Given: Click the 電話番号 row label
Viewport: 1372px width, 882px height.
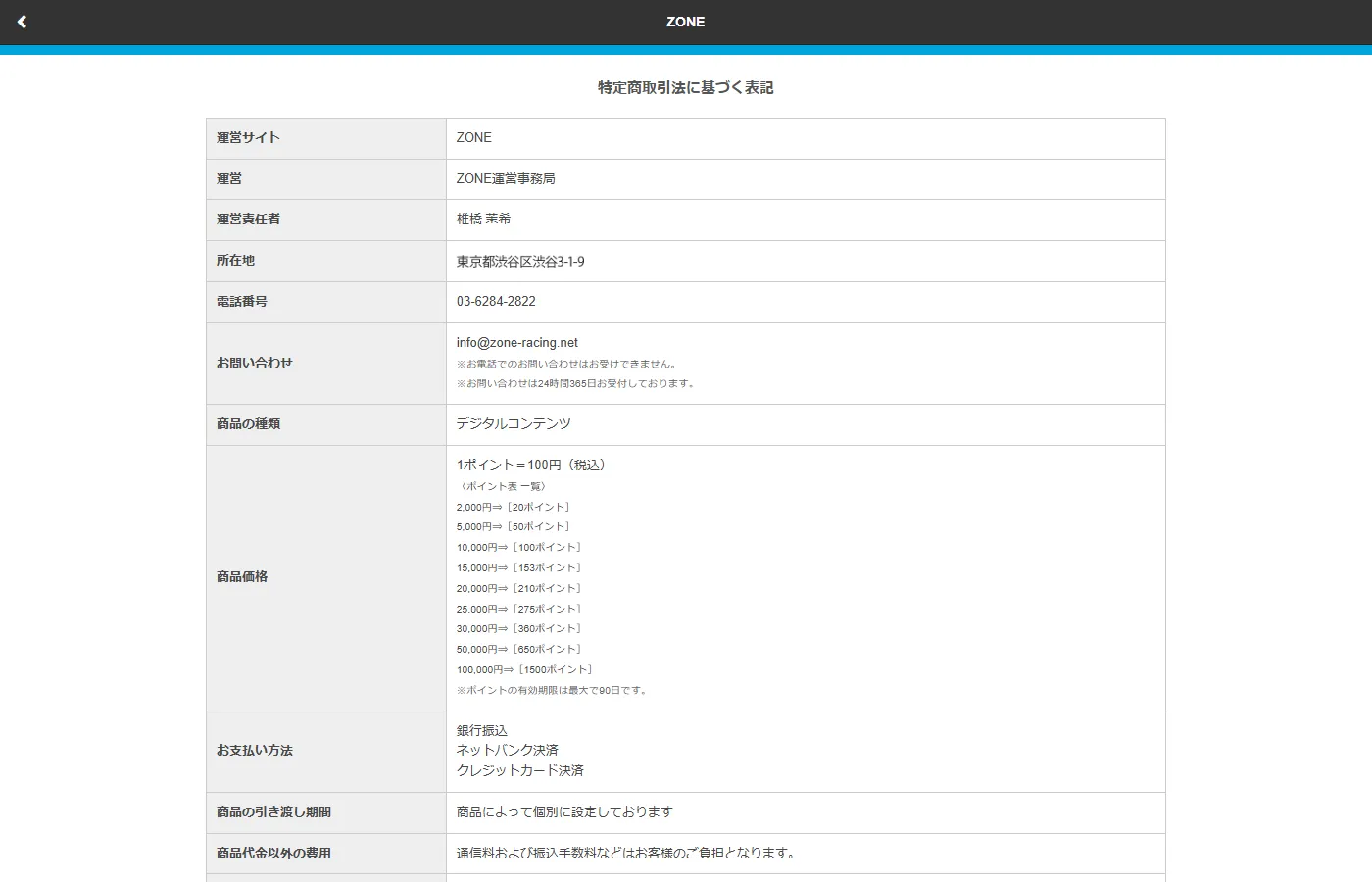Looking at the screenshot, I should click(242, 301).
